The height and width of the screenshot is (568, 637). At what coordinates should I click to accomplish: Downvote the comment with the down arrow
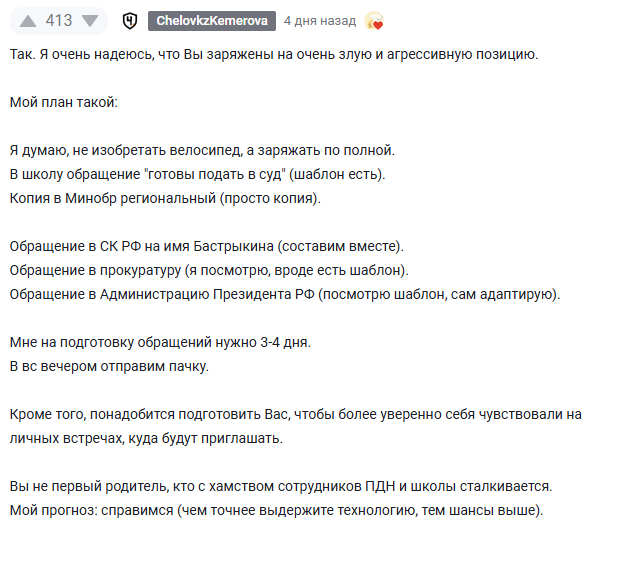(x=90, y=21)
